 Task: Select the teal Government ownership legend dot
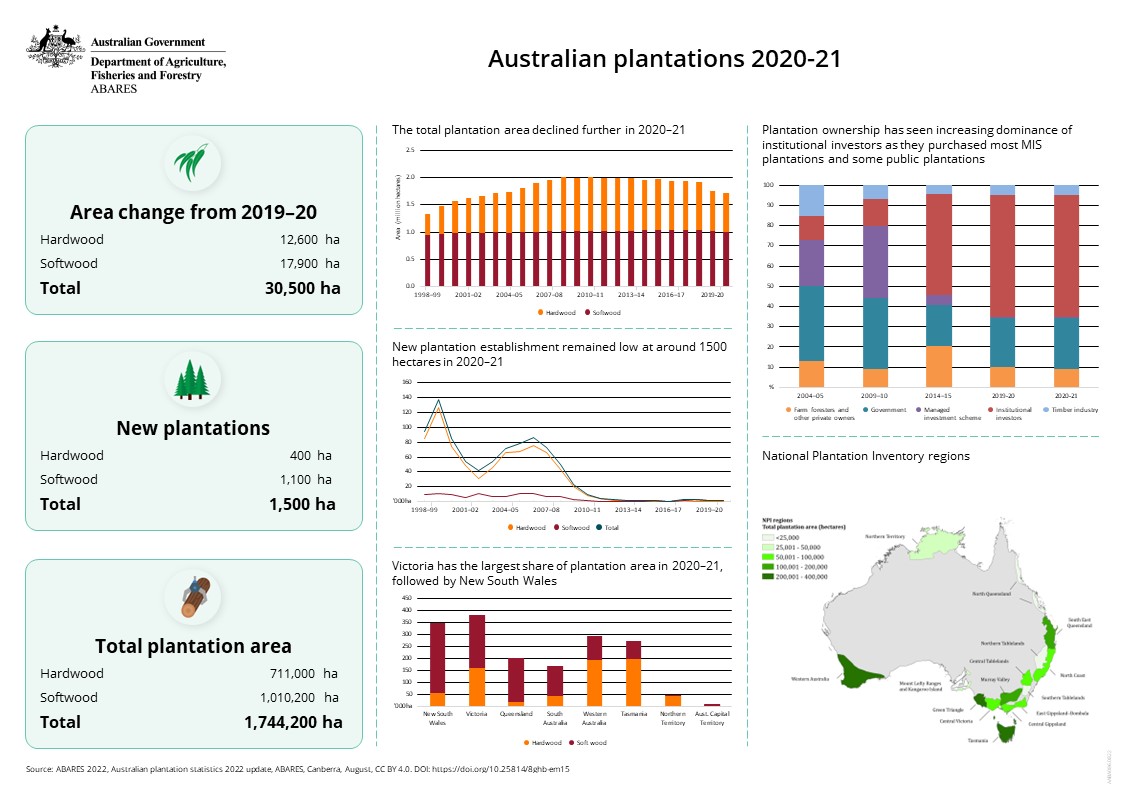(x=865, y=409)
